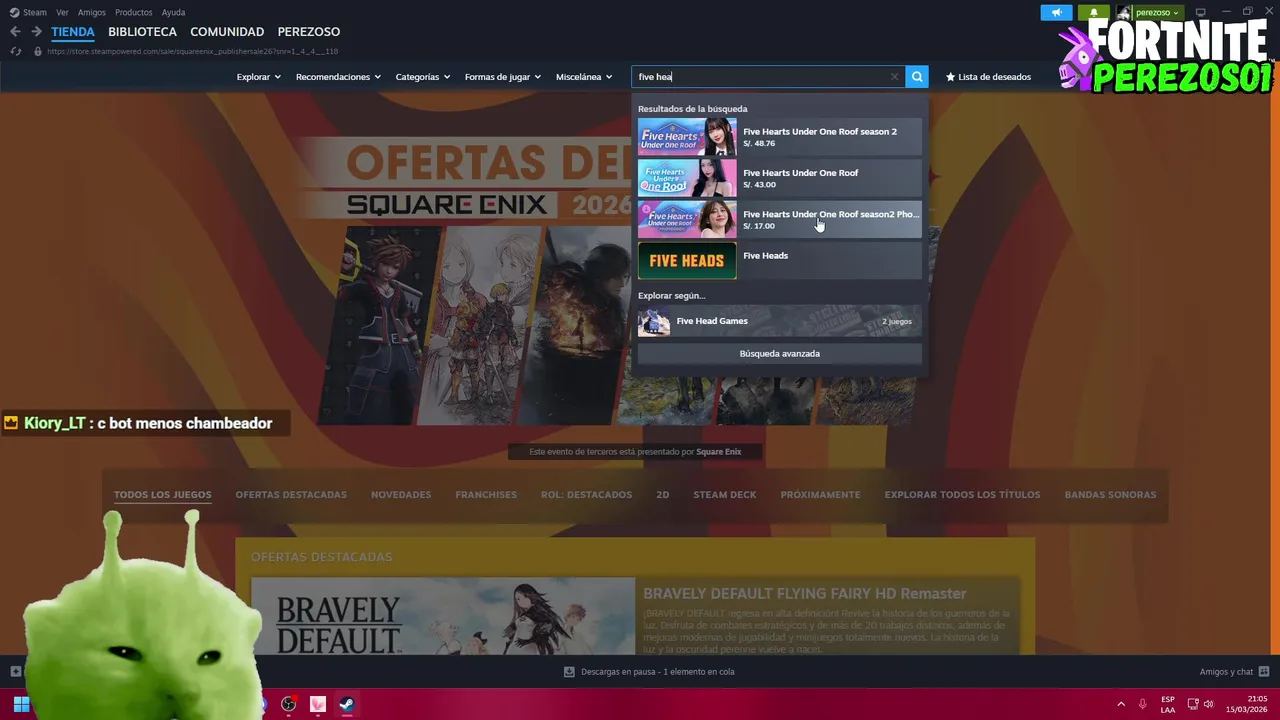Open the Steam announcements megaphone button
The height and width of the screenshot is (720, 1280).
[1056, 12]
